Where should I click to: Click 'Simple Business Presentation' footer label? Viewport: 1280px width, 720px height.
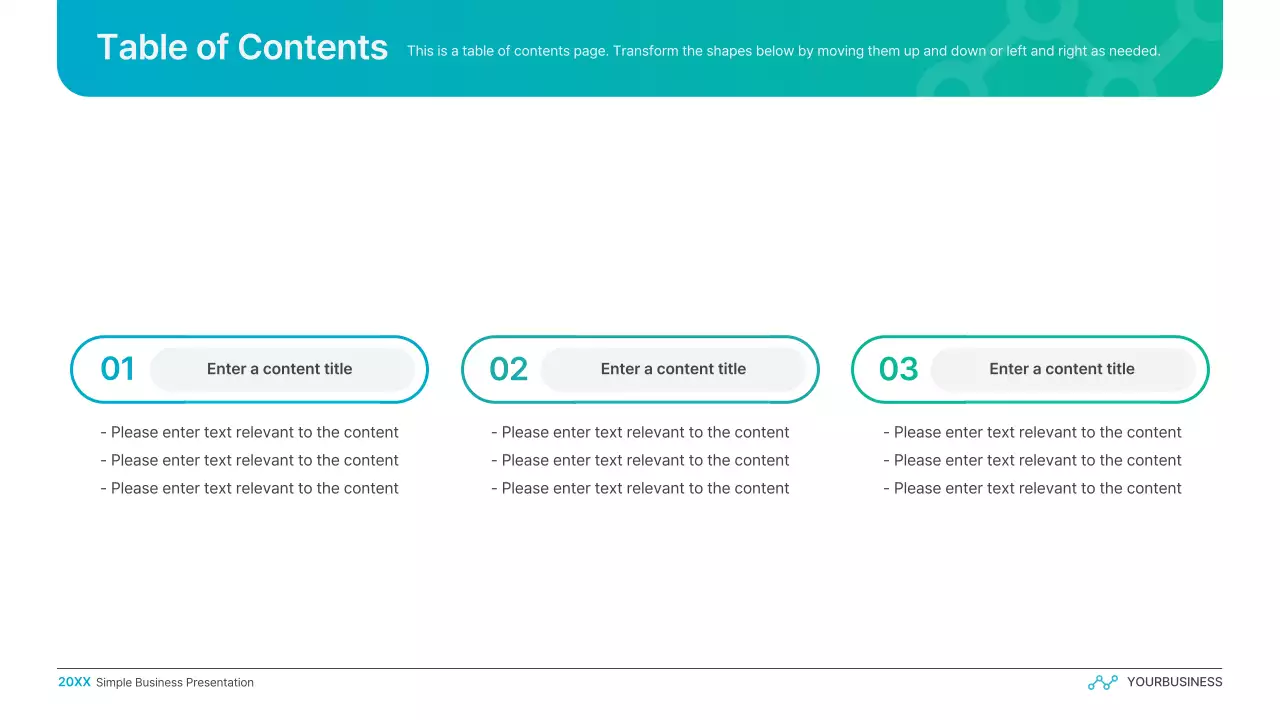(175, 682)
